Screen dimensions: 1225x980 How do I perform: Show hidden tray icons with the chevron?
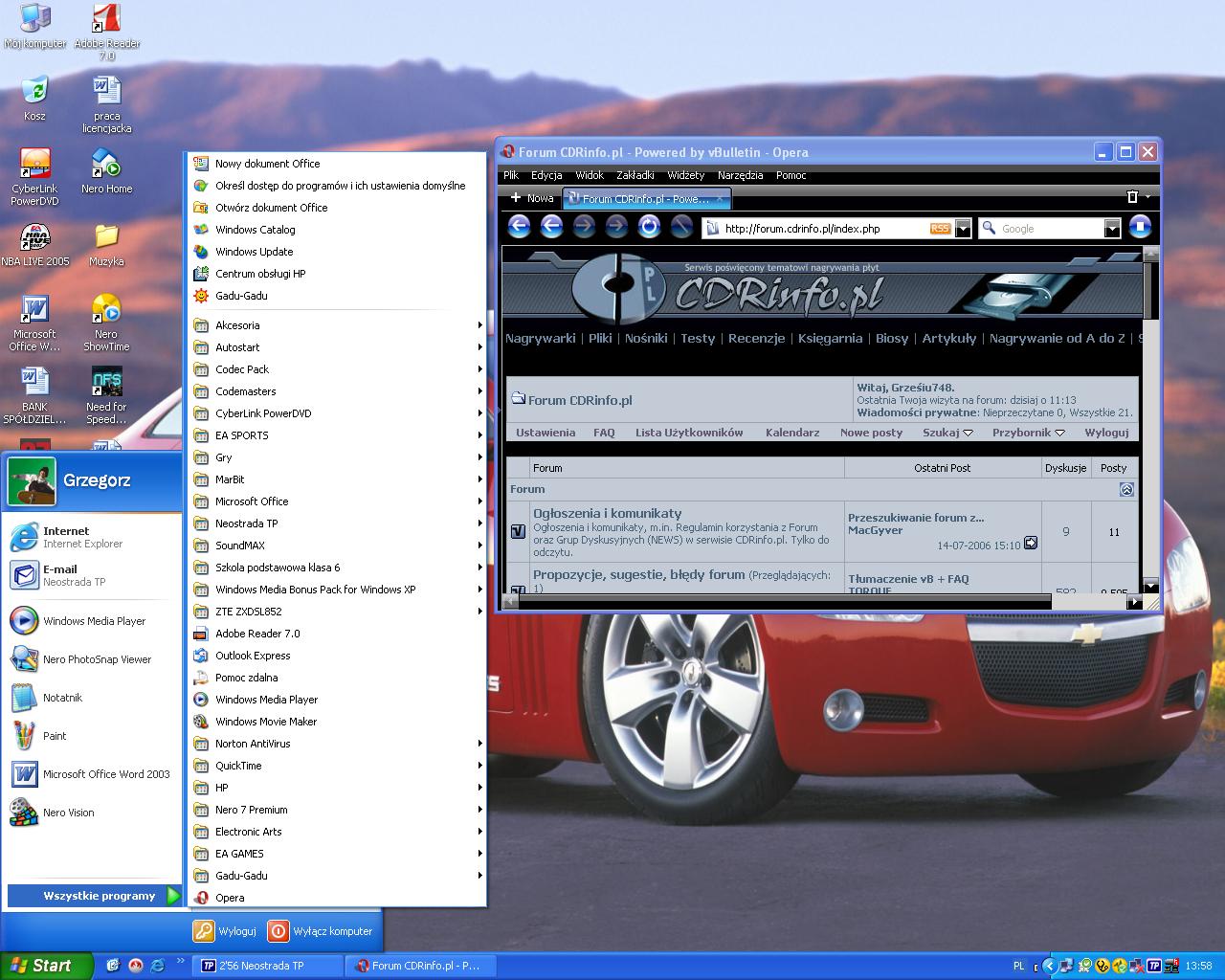pyautogui.click(x=1049, y=966)
